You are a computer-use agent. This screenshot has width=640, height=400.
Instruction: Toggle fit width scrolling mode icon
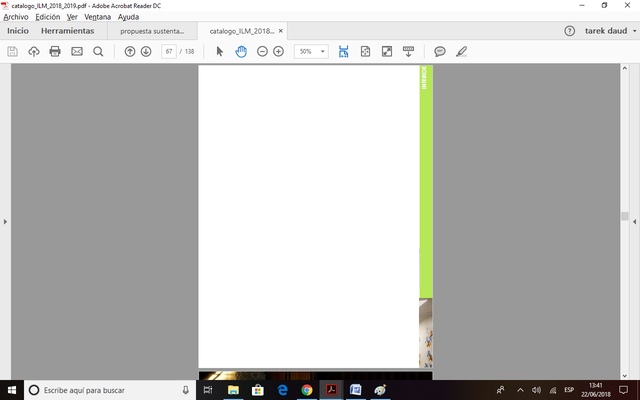point(344,51)
